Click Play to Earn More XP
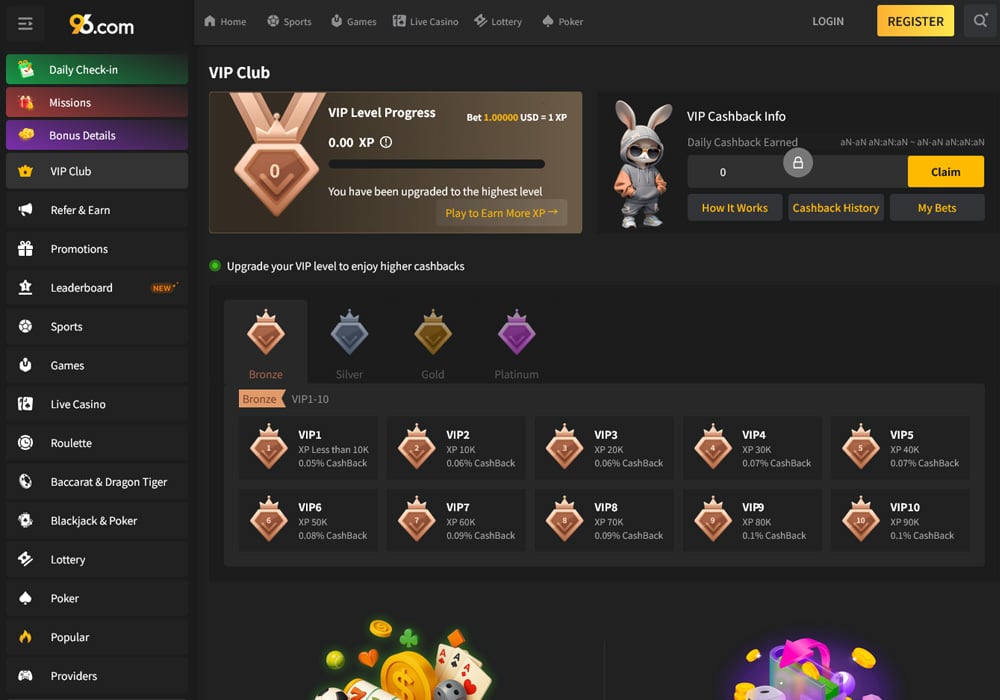The width and height of the screenshot is (1000, 700). pos(501,213)
